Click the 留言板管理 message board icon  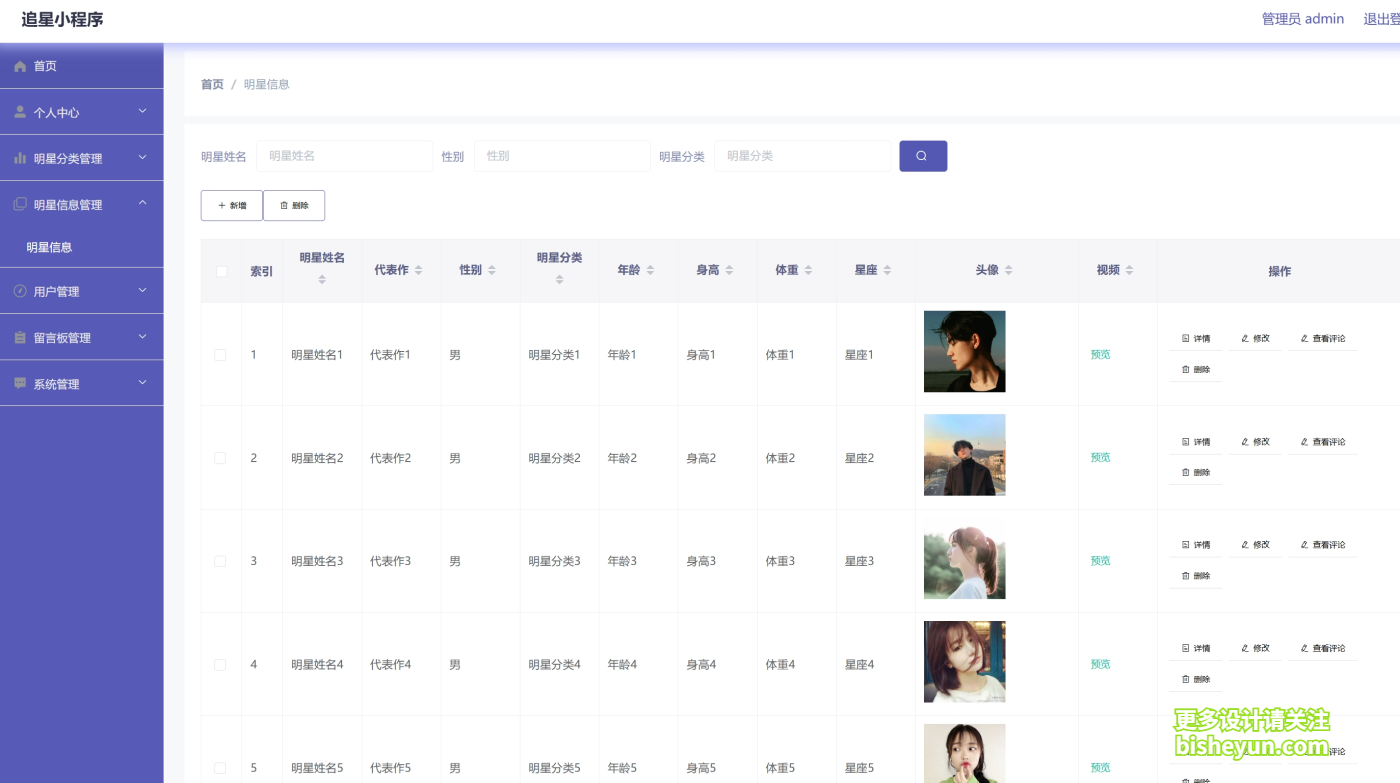pyautogui.click(x=19, y=337)
